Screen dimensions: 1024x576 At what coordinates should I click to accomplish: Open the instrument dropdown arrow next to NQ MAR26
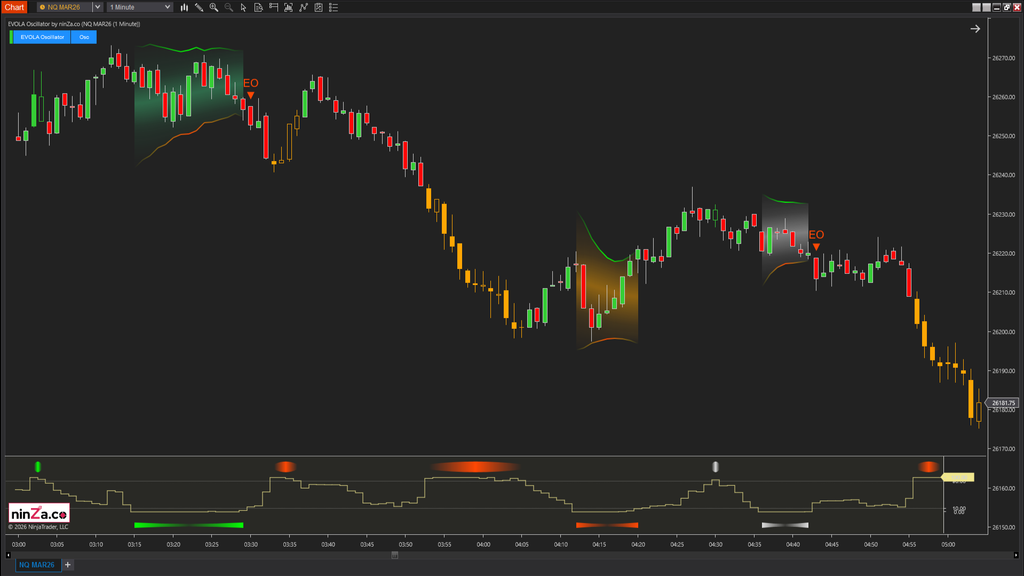click(97, 7)
